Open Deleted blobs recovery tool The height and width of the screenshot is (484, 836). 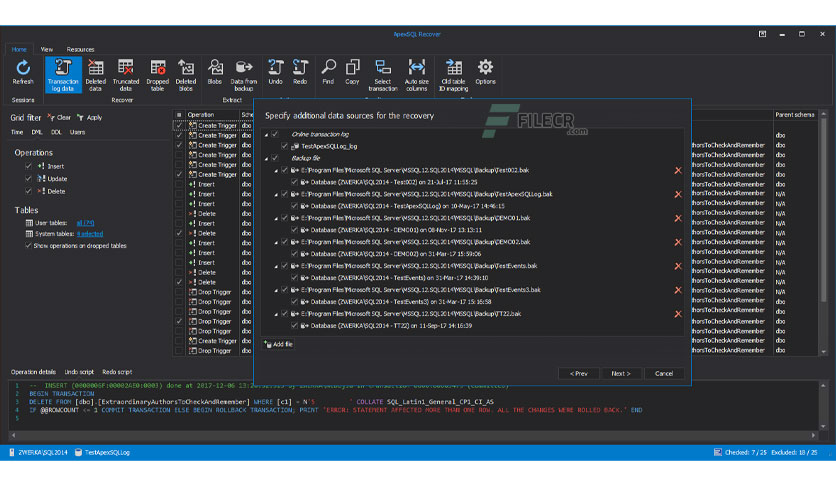tap(186, 75)
